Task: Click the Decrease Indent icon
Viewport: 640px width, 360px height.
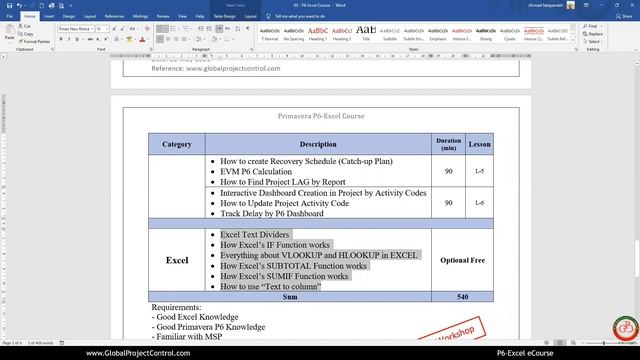Action: (x=200, y=29)
